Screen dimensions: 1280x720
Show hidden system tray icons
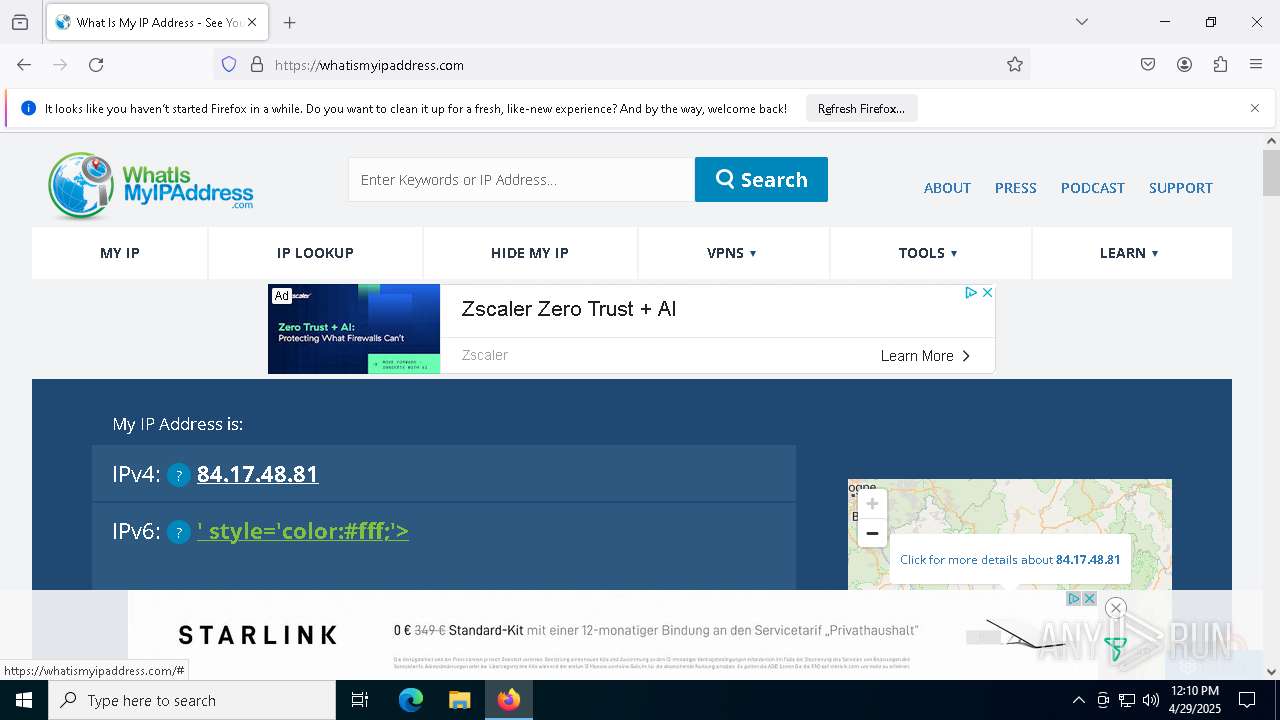(x=1078, y=700)
